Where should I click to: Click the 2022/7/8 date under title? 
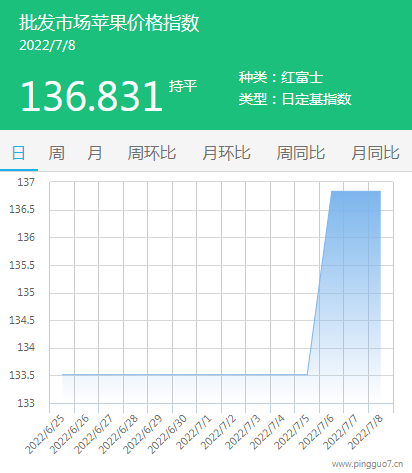pos(47,46)
